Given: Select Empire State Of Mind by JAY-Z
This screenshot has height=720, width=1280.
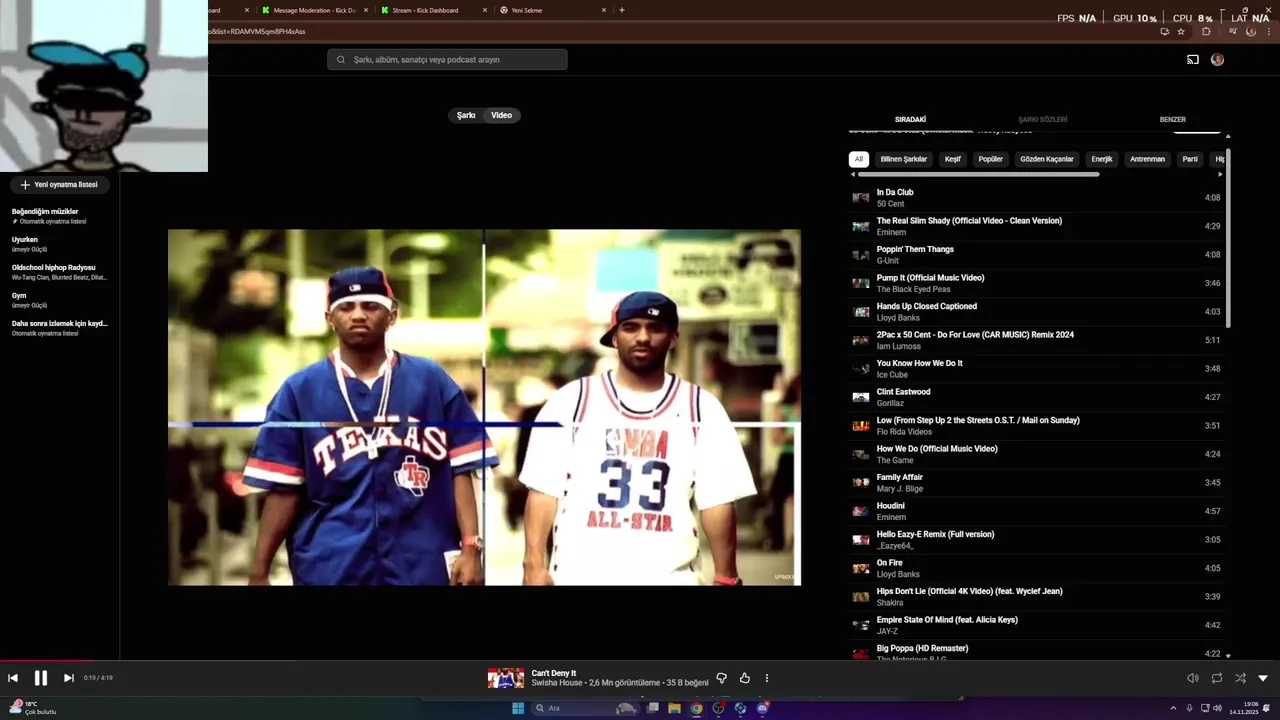Looking at the screenshot, I should [x=1035, y=625].
